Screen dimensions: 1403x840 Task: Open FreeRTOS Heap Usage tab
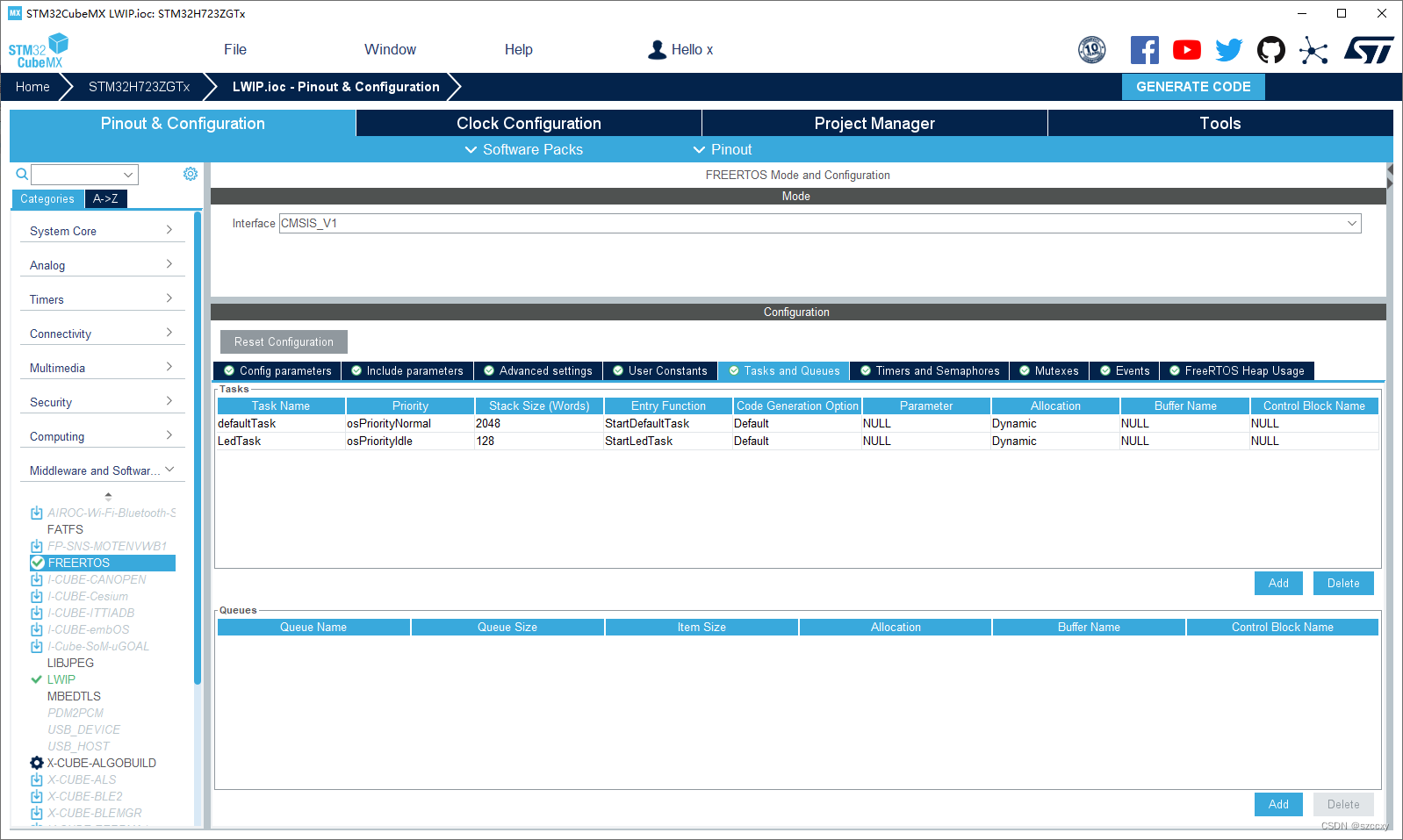click(x=1237, y=371)
